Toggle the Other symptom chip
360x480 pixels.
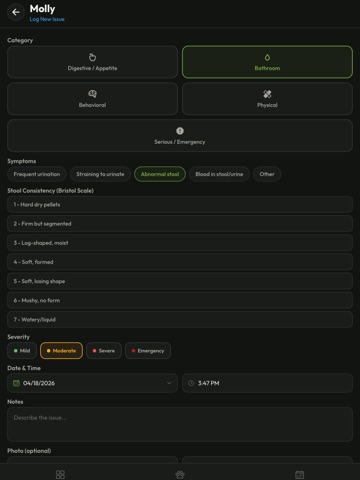[267, 174]
